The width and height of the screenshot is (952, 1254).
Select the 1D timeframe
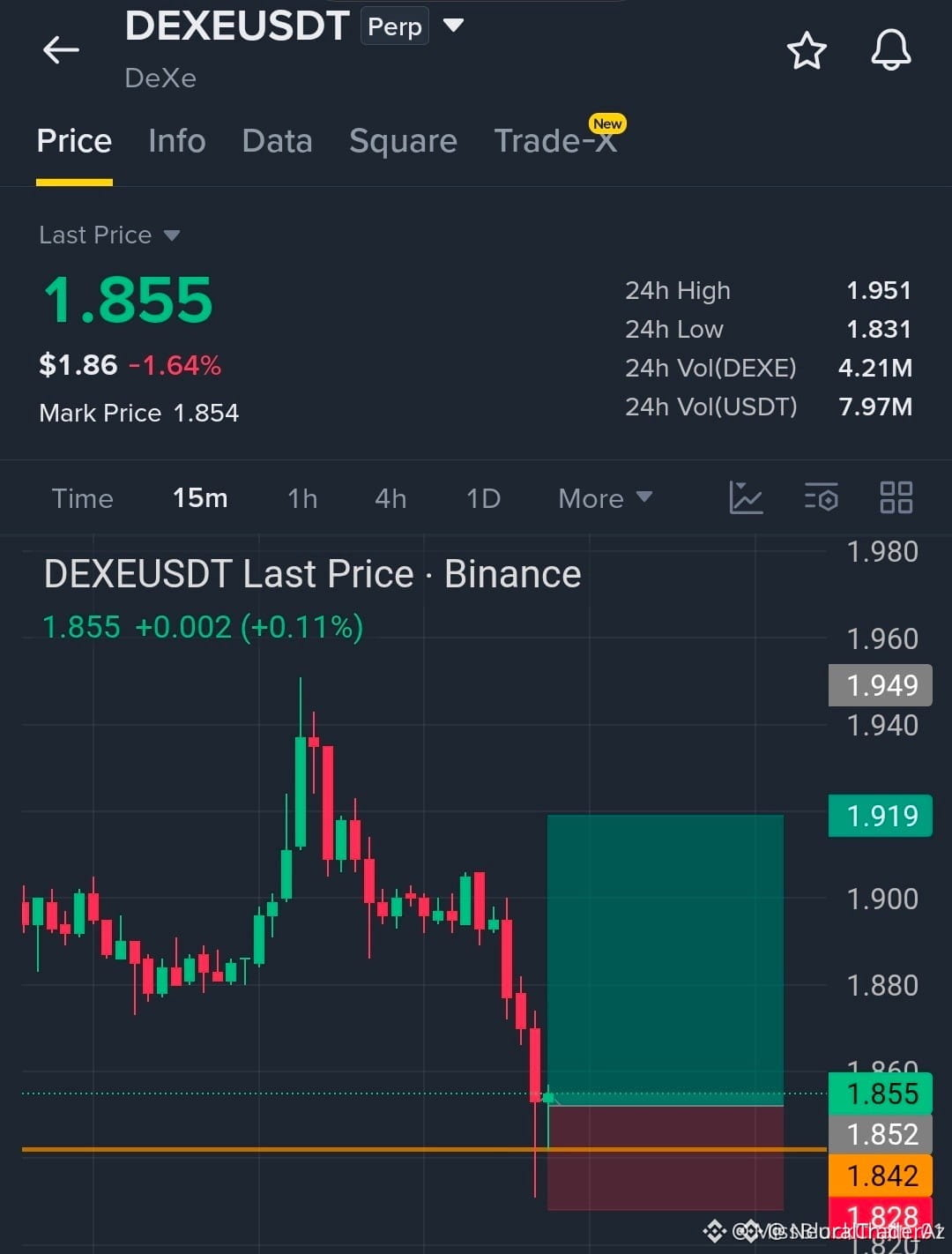(x=483, y=498)
